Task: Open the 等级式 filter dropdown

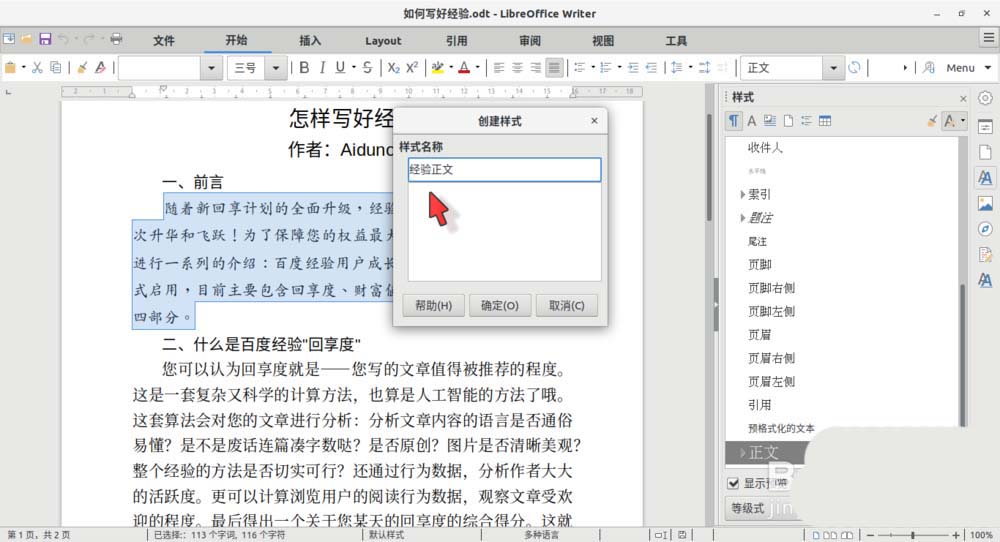Action: [761, 508]
